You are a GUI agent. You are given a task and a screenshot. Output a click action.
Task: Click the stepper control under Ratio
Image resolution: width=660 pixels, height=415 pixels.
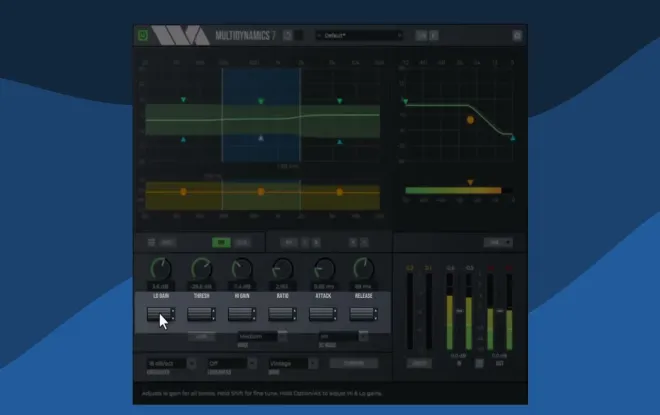282,314
